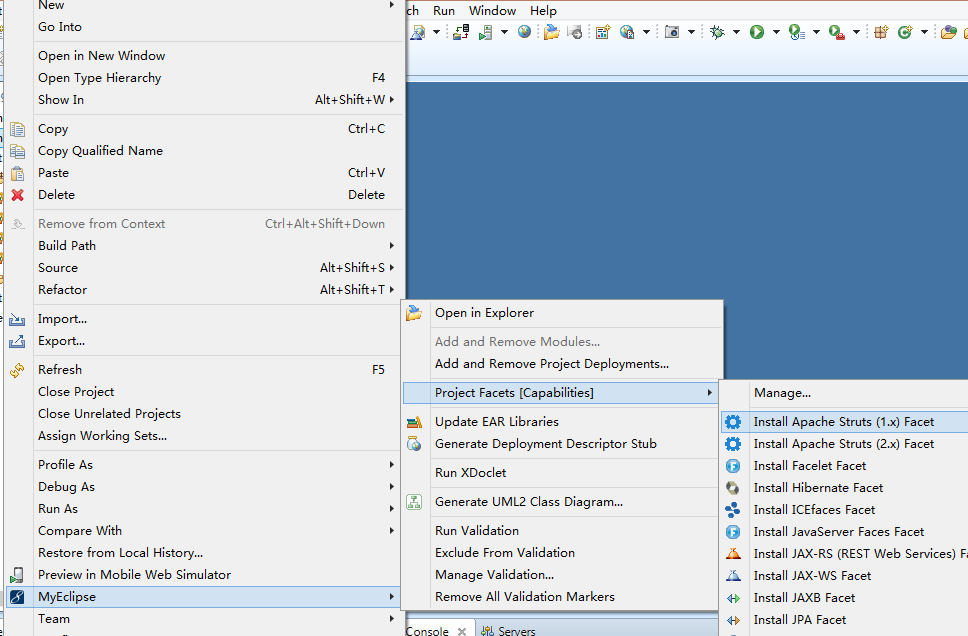The width and height of the screenshot is (968, 636).
Task: Click the globe web browser toolbar icon
Action: pyautogui.click(x=524, y=31)
